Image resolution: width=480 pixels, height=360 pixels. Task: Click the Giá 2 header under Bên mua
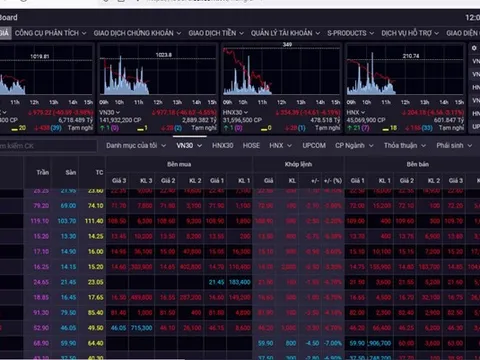pyautogui.click(x=168, y=181)
